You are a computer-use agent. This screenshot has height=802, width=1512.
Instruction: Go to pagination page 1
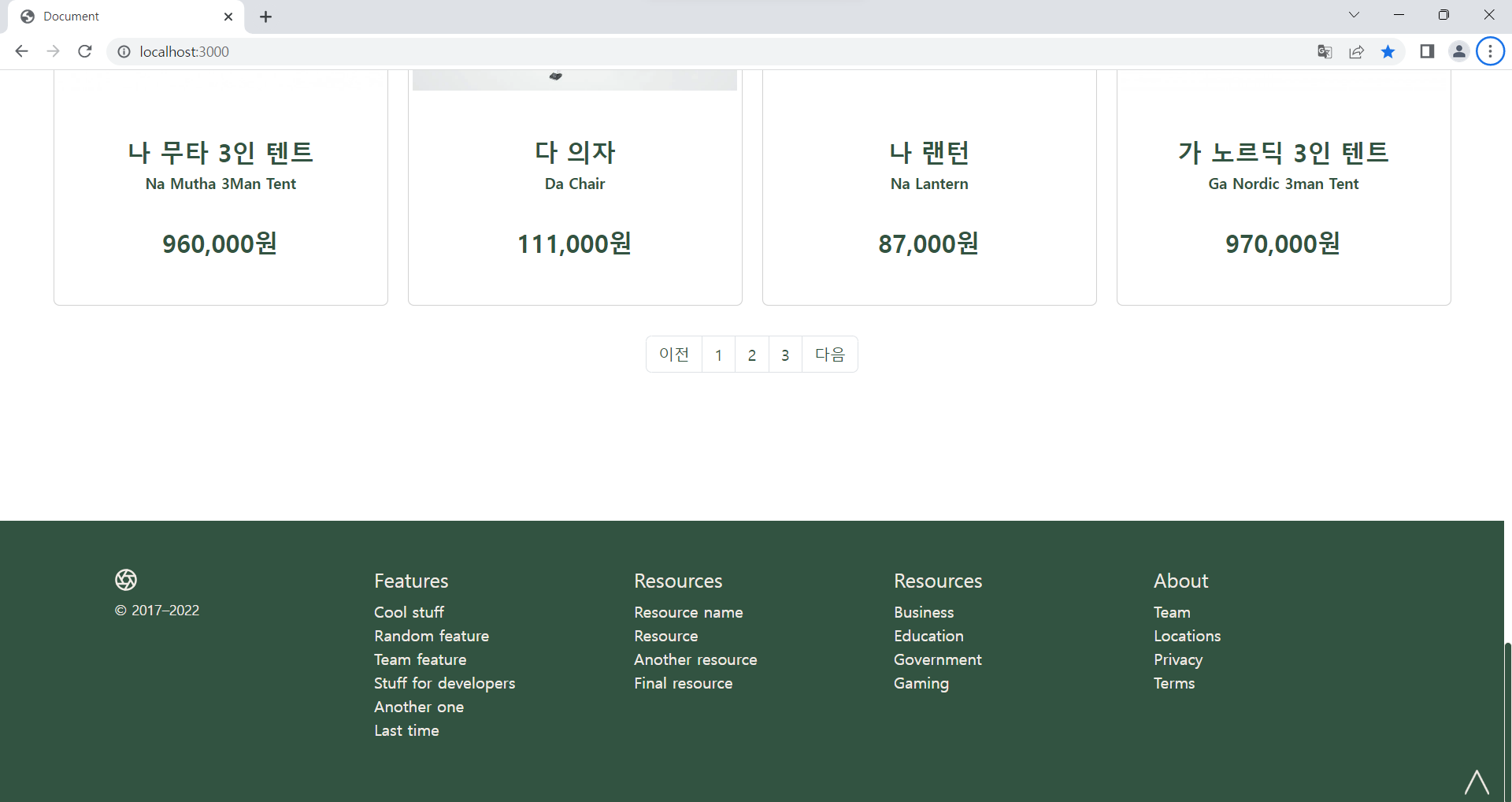718,355
